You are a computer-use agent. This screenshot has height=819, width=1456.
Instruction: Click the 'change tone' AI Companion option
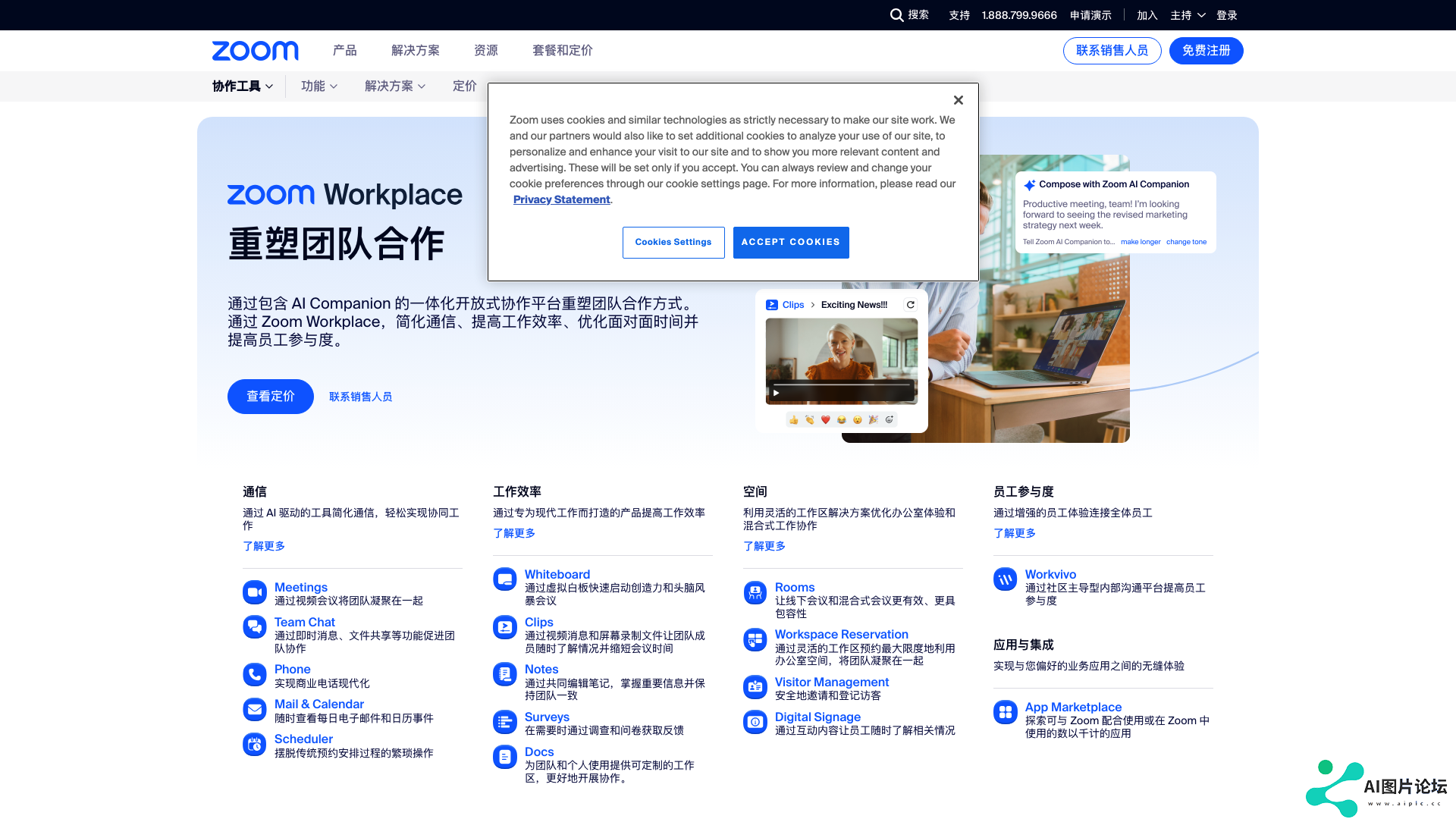point(1186,242)
